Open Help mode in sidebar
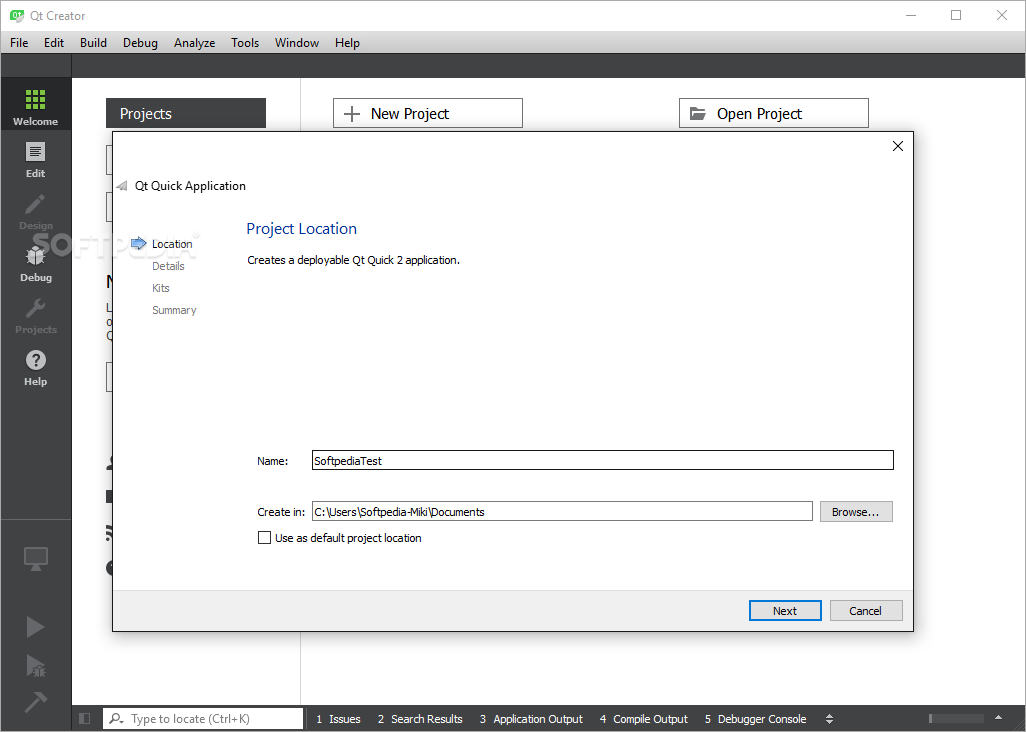The image size is (1026, 732). [35, 366]
